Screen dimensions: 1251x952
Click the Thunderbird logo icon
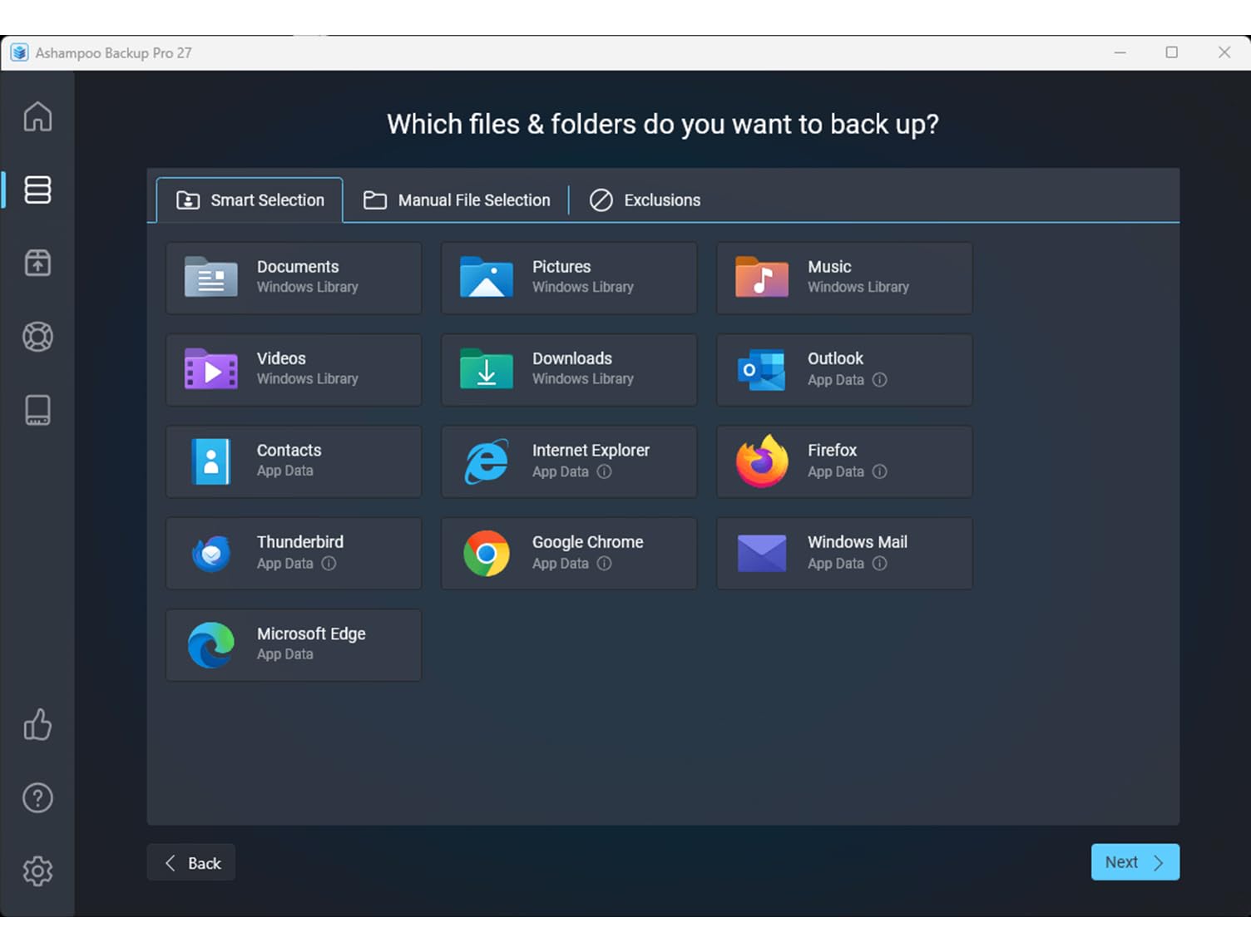point(210,554)
